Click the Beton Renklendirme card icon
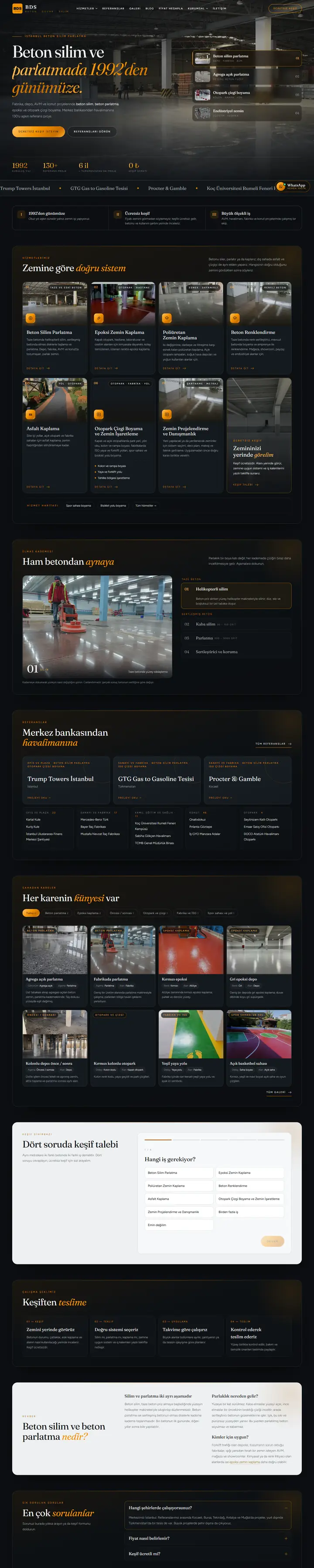The height and width of the screenshot is (1568, 314). tap(235, 318)
